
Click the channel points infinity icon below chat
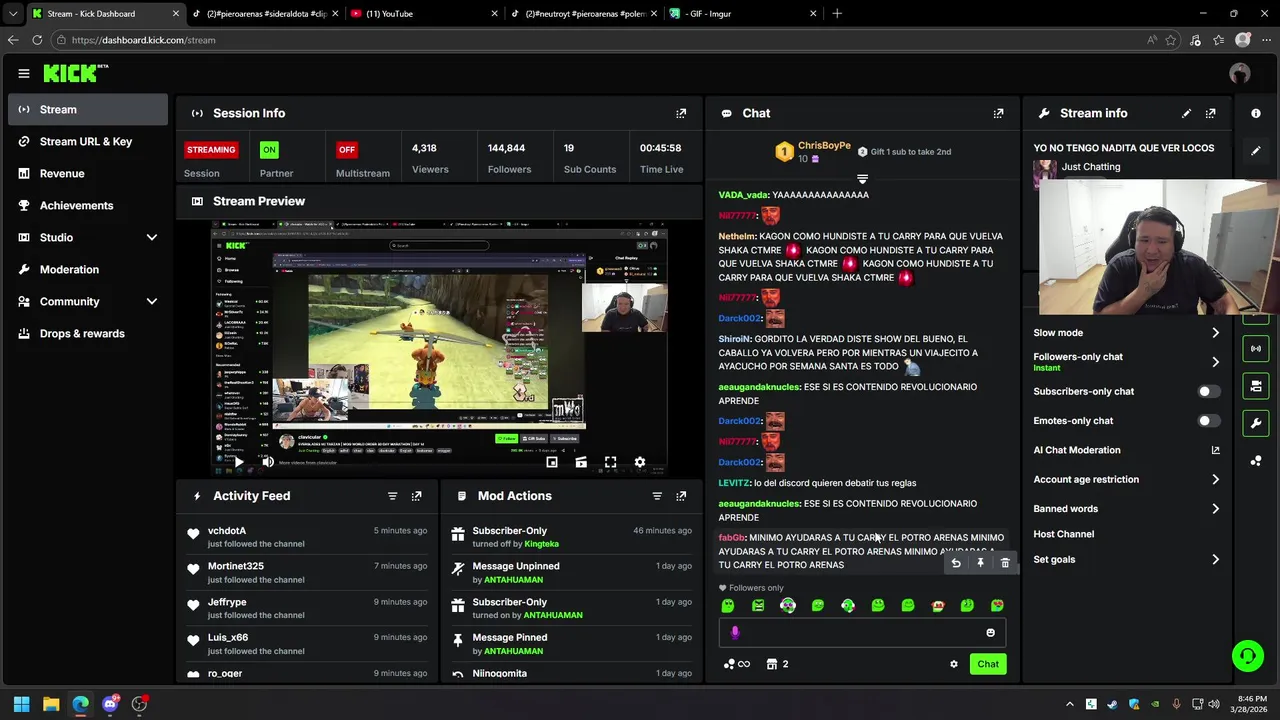(736, 664)
